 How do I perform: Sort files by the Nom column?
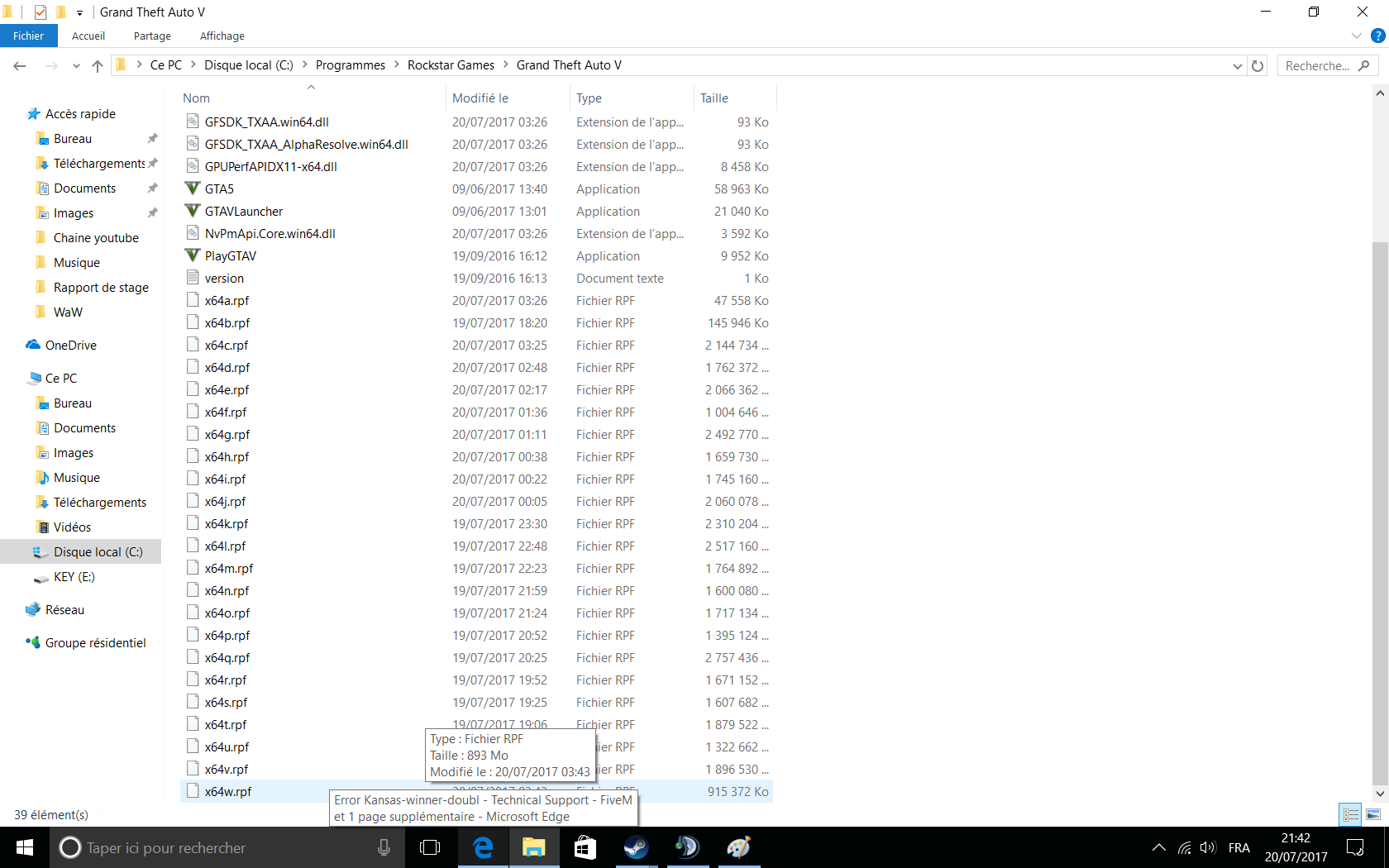tap(312, 98)
